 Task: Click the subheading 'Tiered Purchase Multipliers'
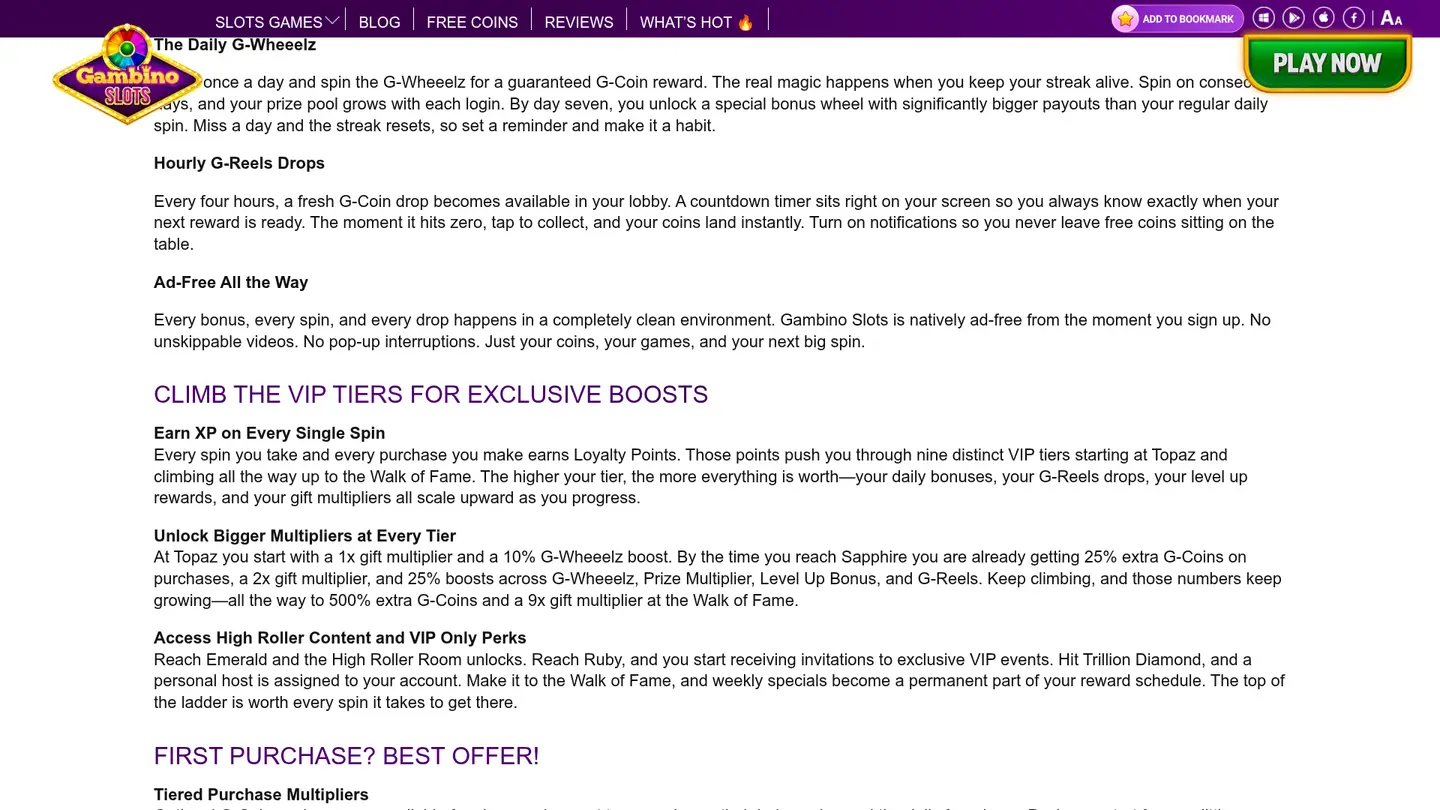[x=261, y=794]
